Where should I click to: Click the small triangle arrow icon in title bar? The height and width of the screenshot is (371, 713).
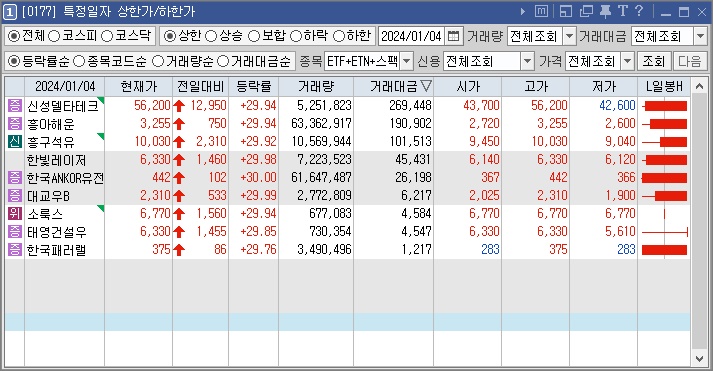(523, 11)
